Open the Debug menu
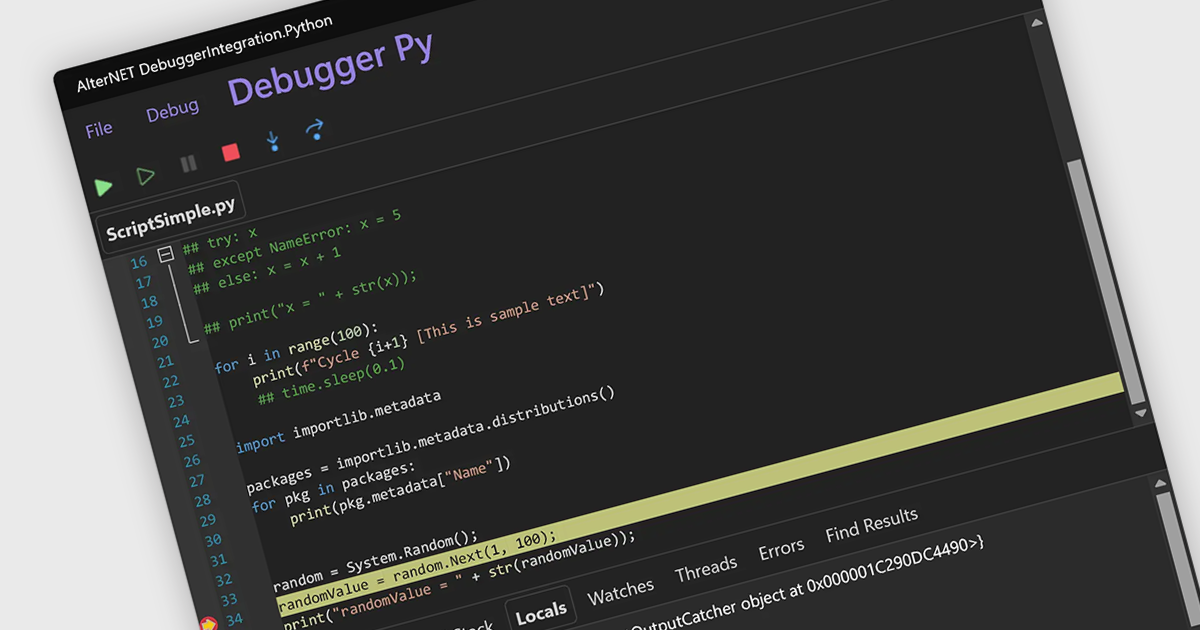Image resolution: width=1200 pixels, height=630 pixels. click(x=172, y=110)
